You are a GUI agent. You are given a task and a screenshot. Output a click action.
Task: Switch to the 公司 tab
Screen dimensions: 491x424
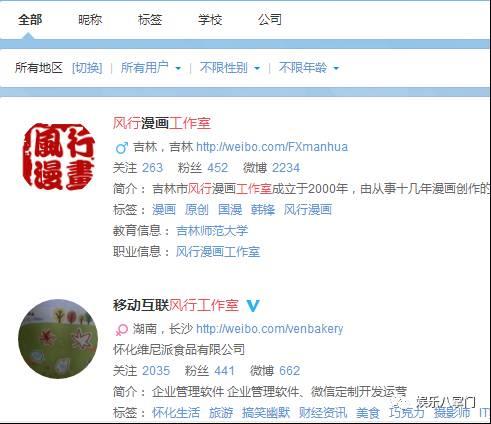270,20
